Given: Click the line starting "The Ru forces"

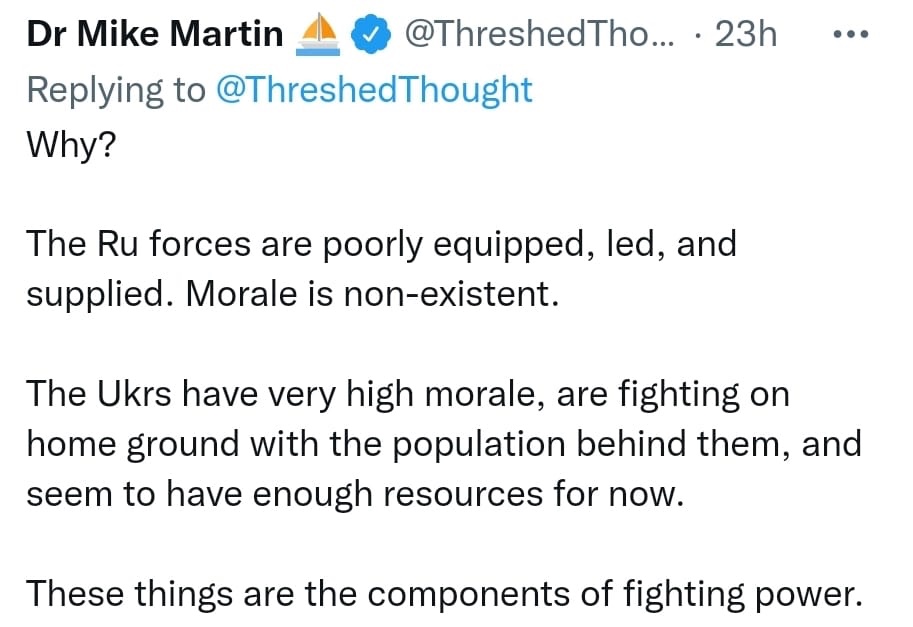Looking at the screenshot, I should 380,244.
